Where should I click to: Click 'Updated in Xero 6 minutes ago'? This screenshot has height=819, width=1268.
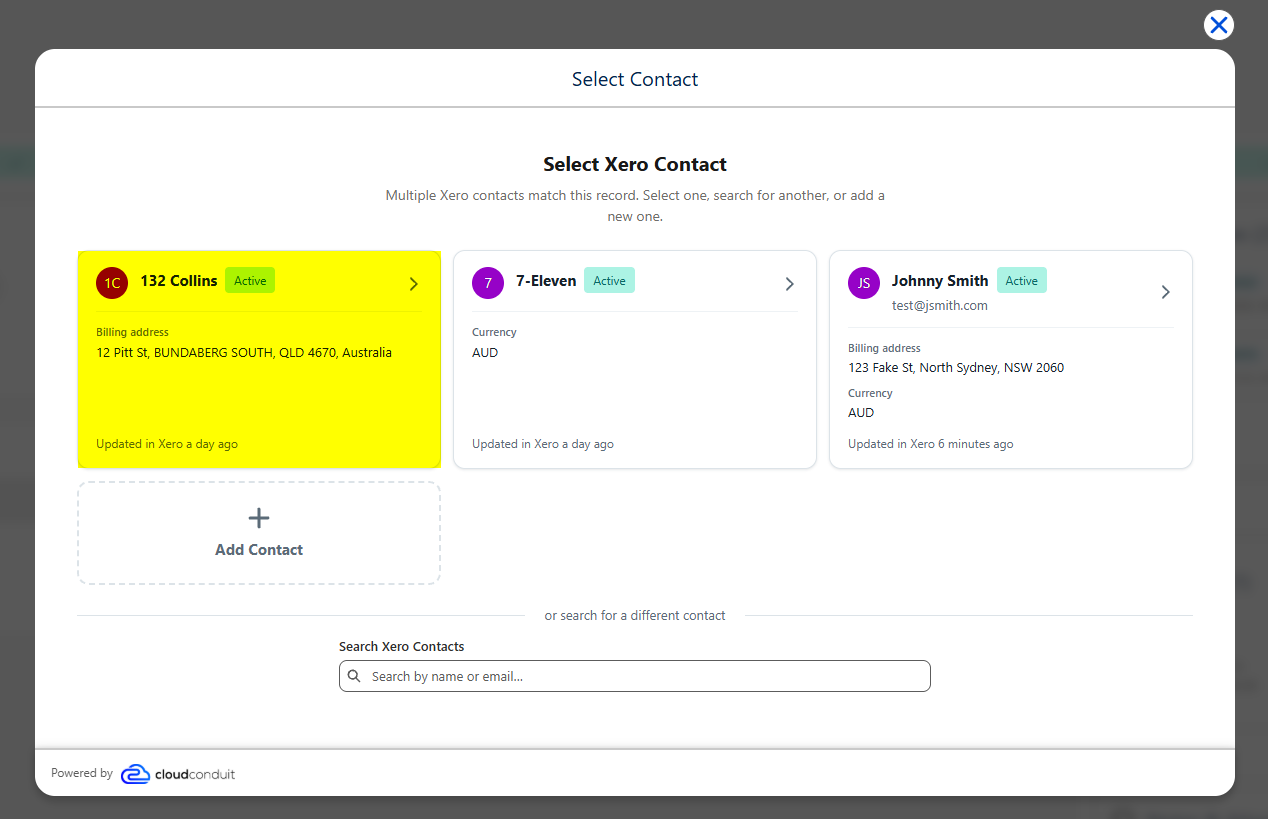click(931, 444)
